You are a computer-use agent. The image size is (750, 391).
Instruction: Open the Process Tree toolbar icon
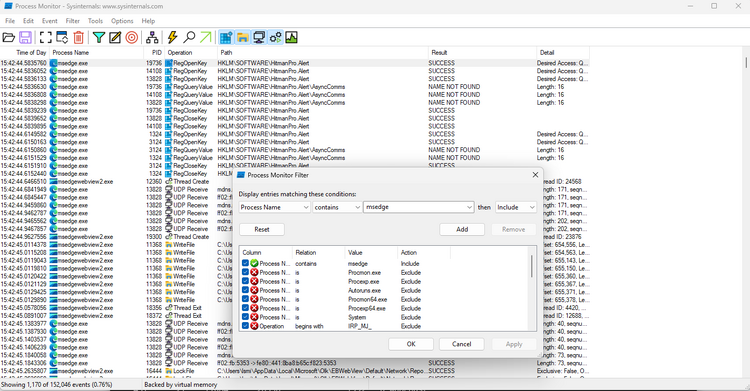click(153, 37)
